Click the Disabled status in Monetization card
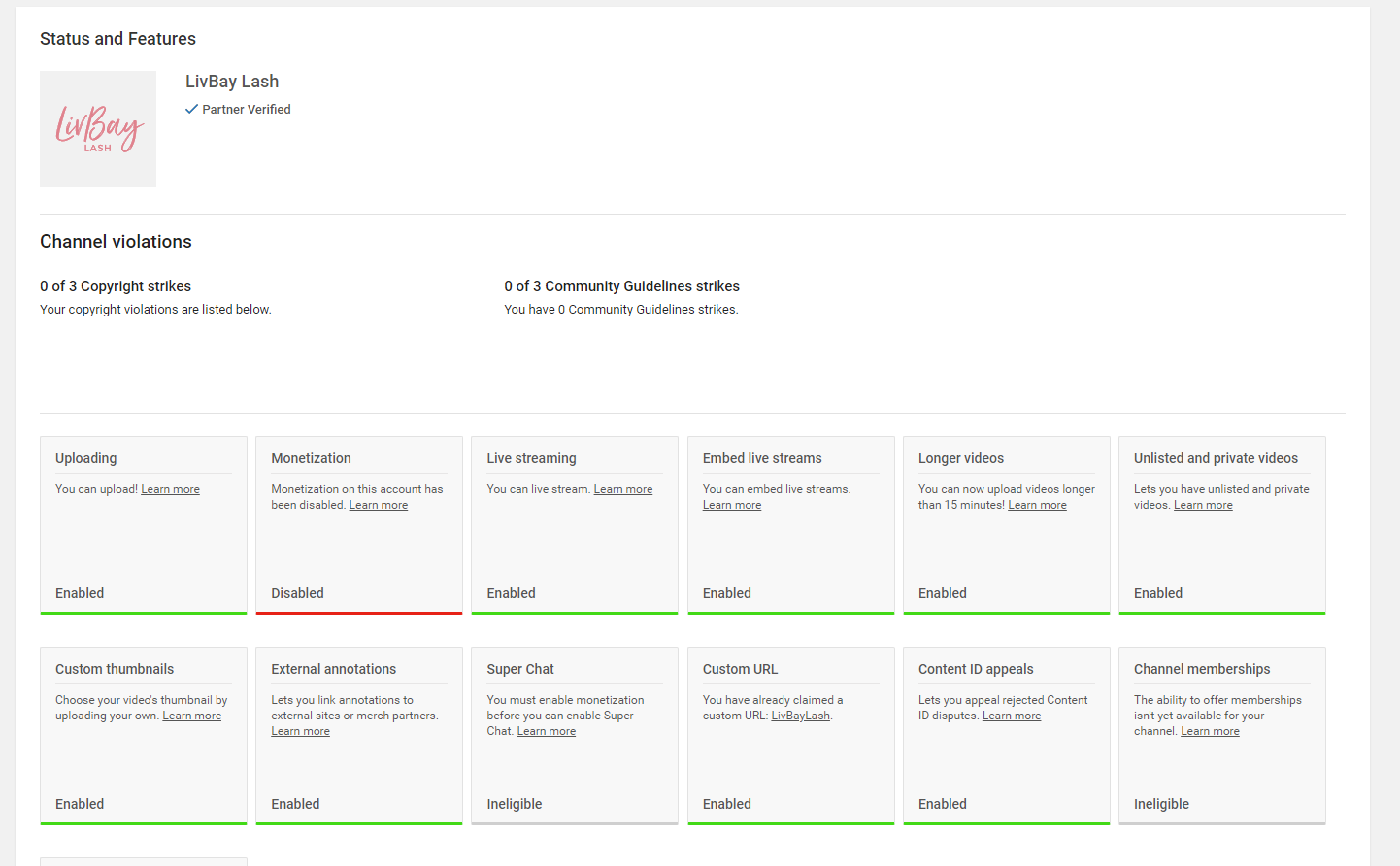 click(x=297, y=593)
